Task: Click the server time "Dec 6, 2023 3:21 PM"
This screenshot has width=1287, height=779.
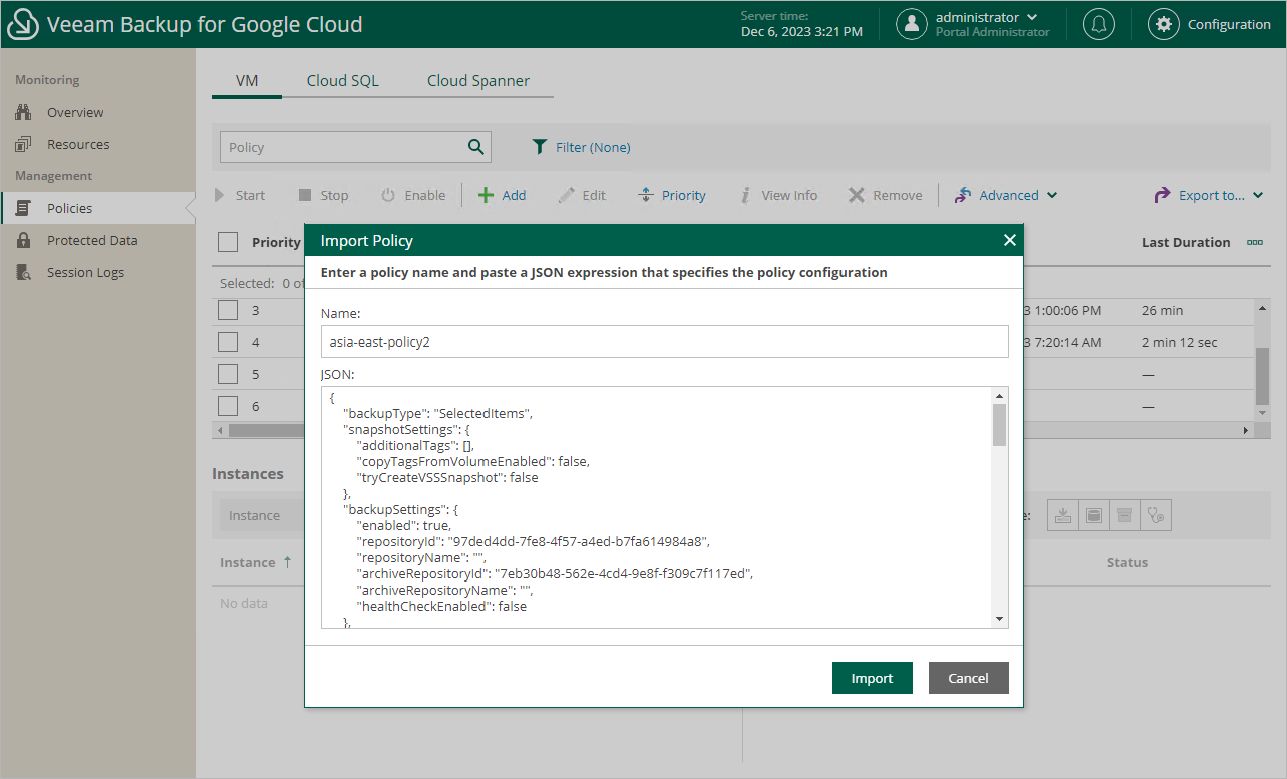Action: [802, 32]
